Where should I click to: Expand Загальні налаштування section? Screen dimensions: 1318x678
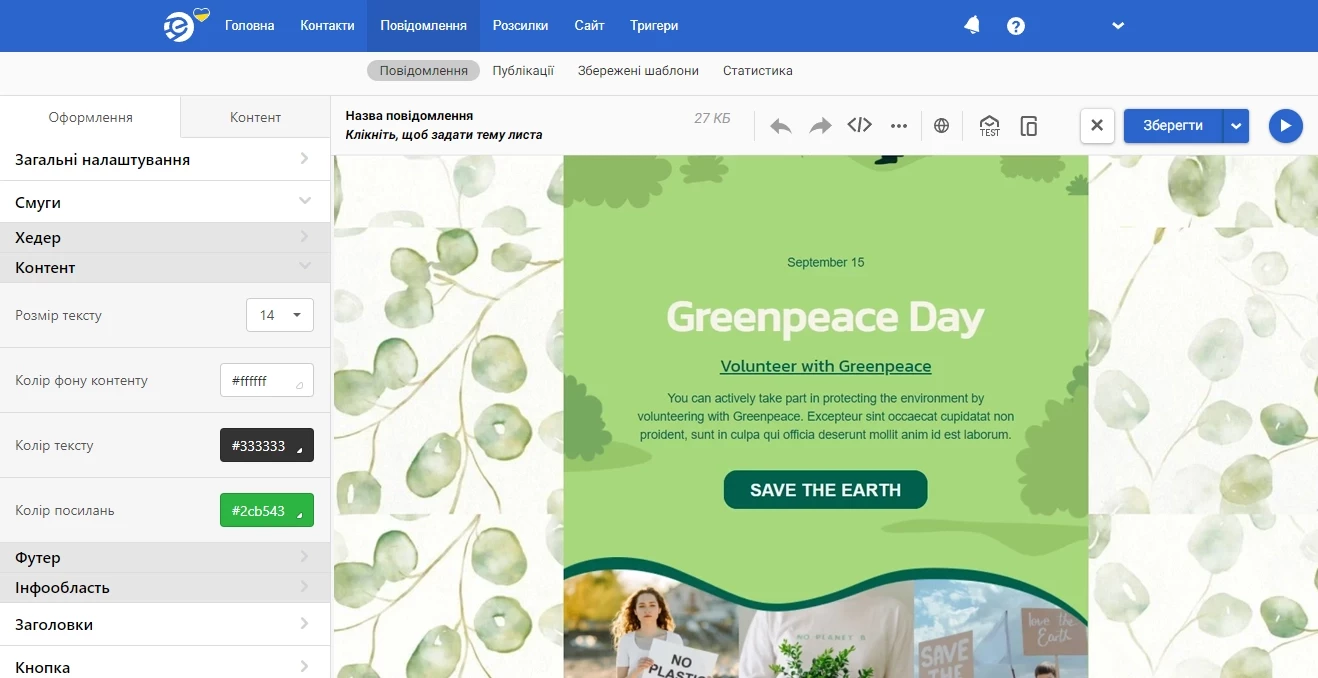[x=165, y=160]
